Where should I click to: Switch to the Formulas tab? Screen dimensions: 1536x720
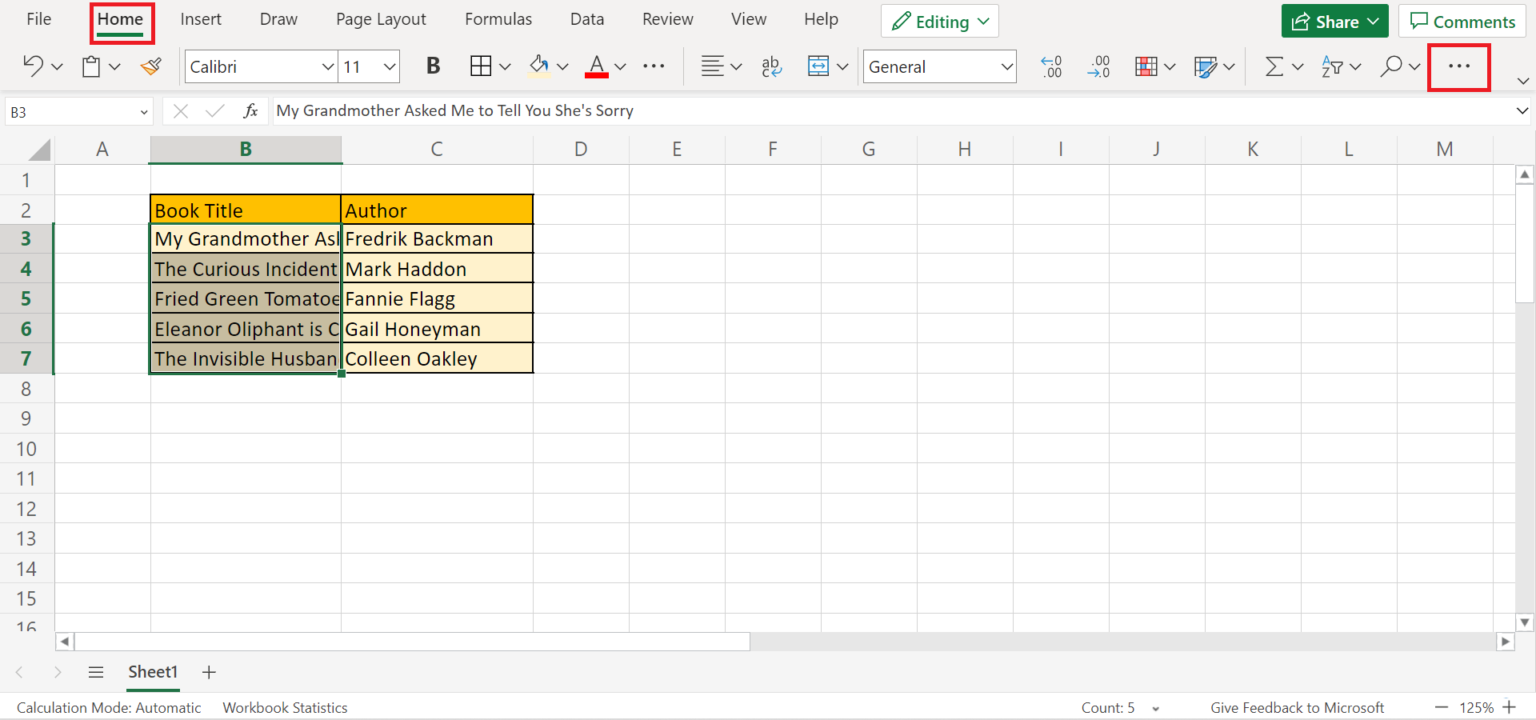498,19
